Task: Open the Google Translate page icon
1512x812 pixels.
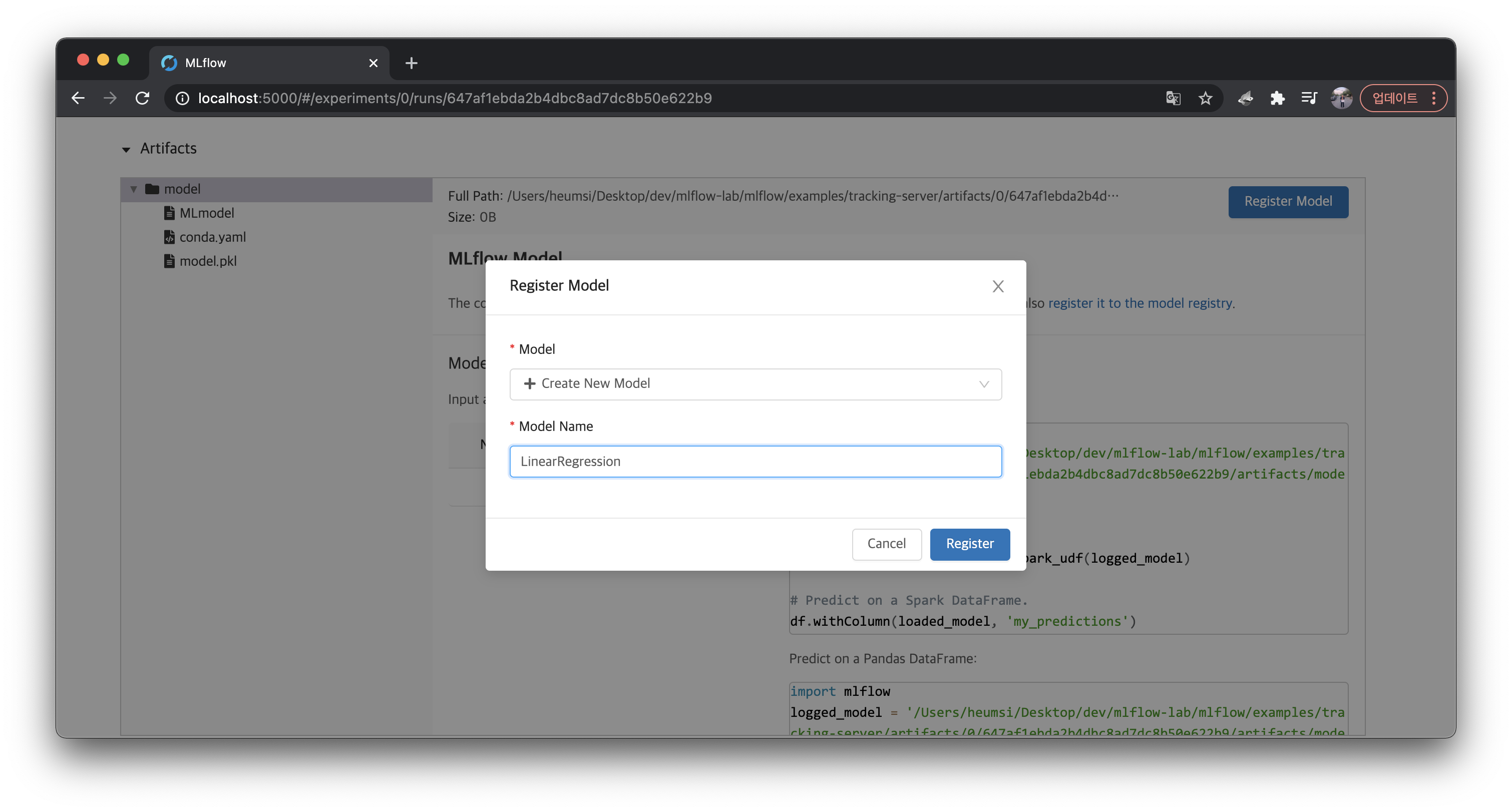Action: 1173,98
